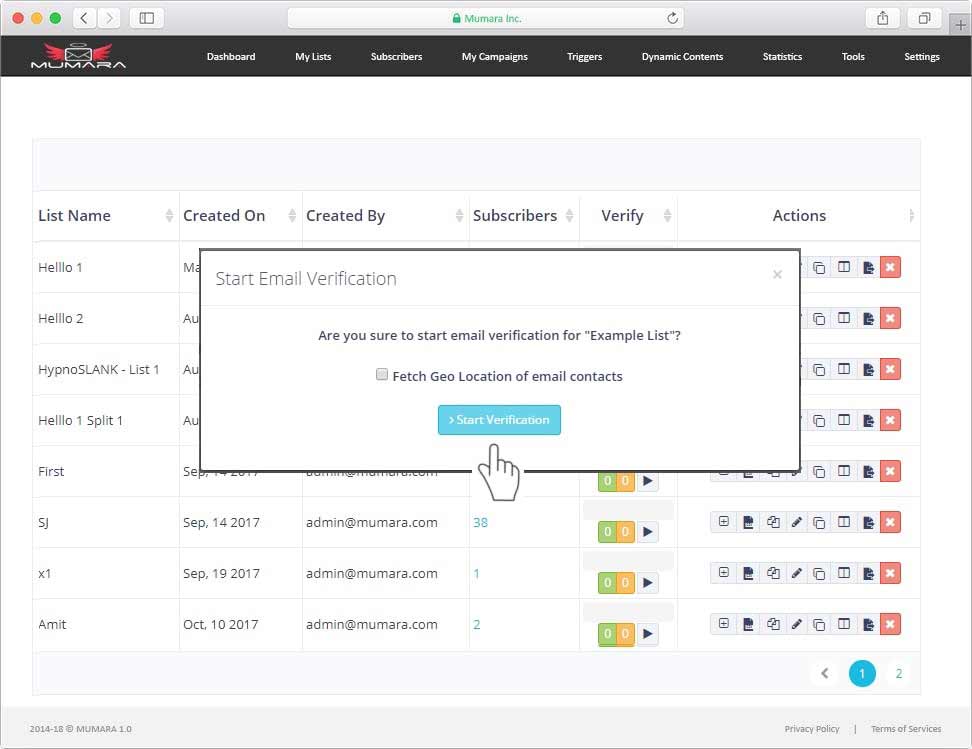Screen dimensions: 972x749
Task: Click the pencil edit icon in SJ row
Action: [x=797, y=522]
